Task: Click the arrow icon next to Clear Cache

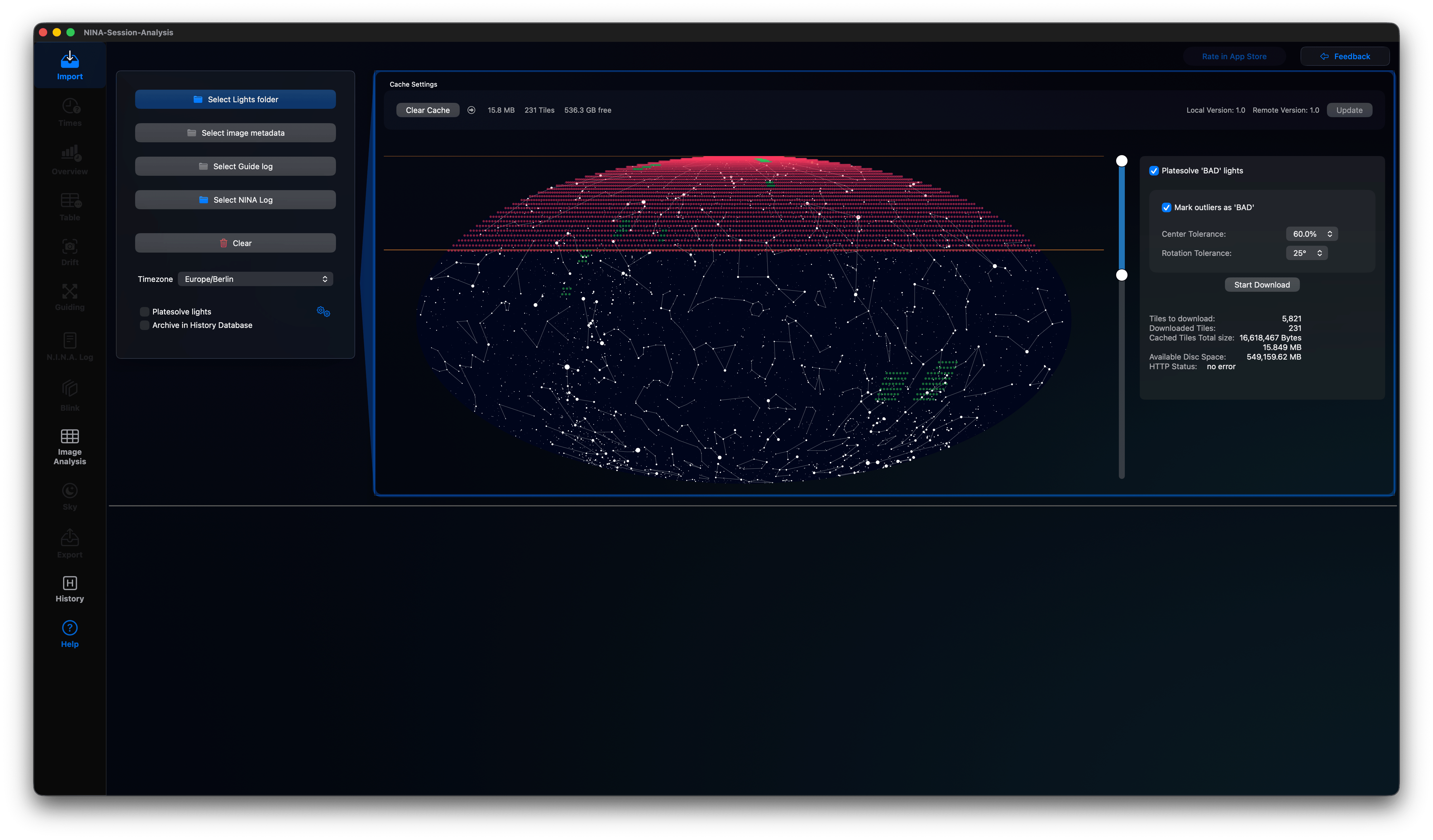Action: (471, 110)
